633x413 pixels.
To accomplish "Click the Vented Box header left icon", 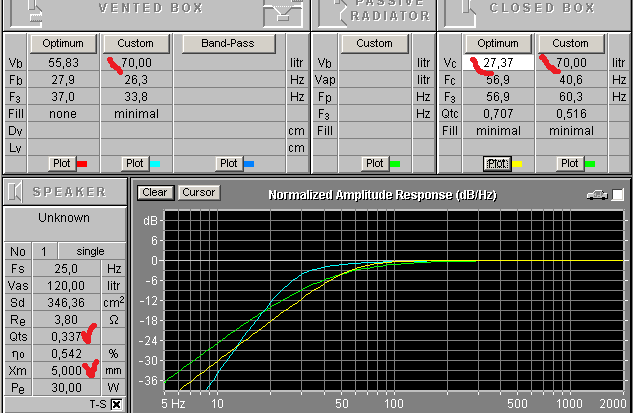I will [27, 13].
